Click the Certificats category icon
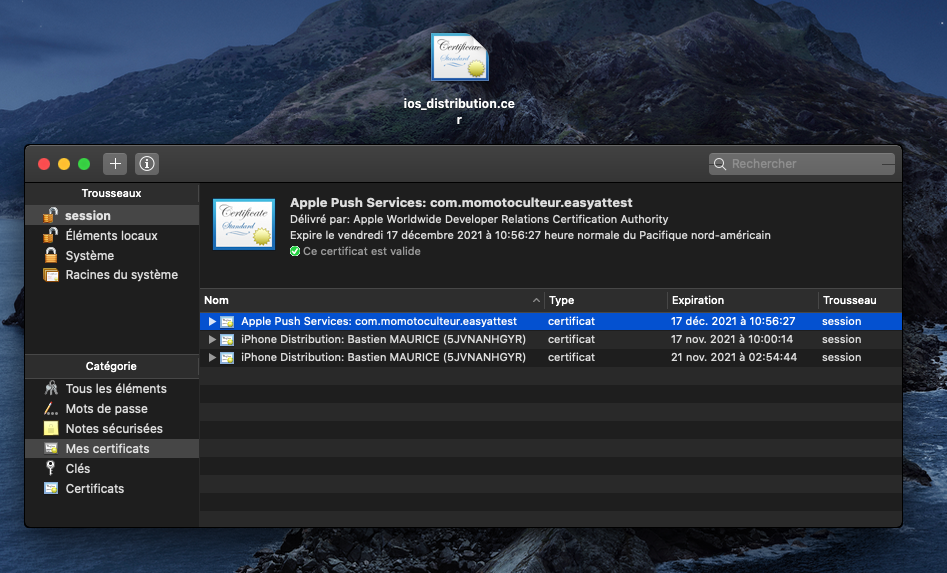 coord(51,488)
